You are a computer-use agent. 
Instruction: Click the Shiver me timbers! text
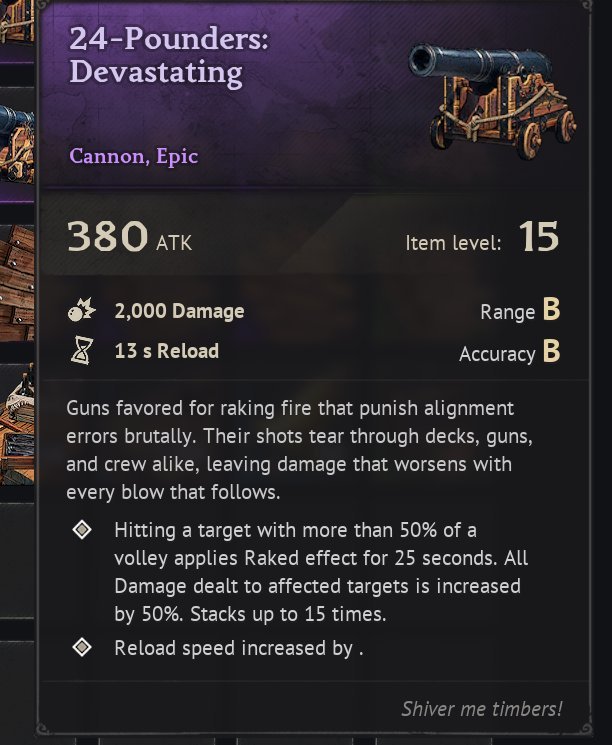pos(482,709)
